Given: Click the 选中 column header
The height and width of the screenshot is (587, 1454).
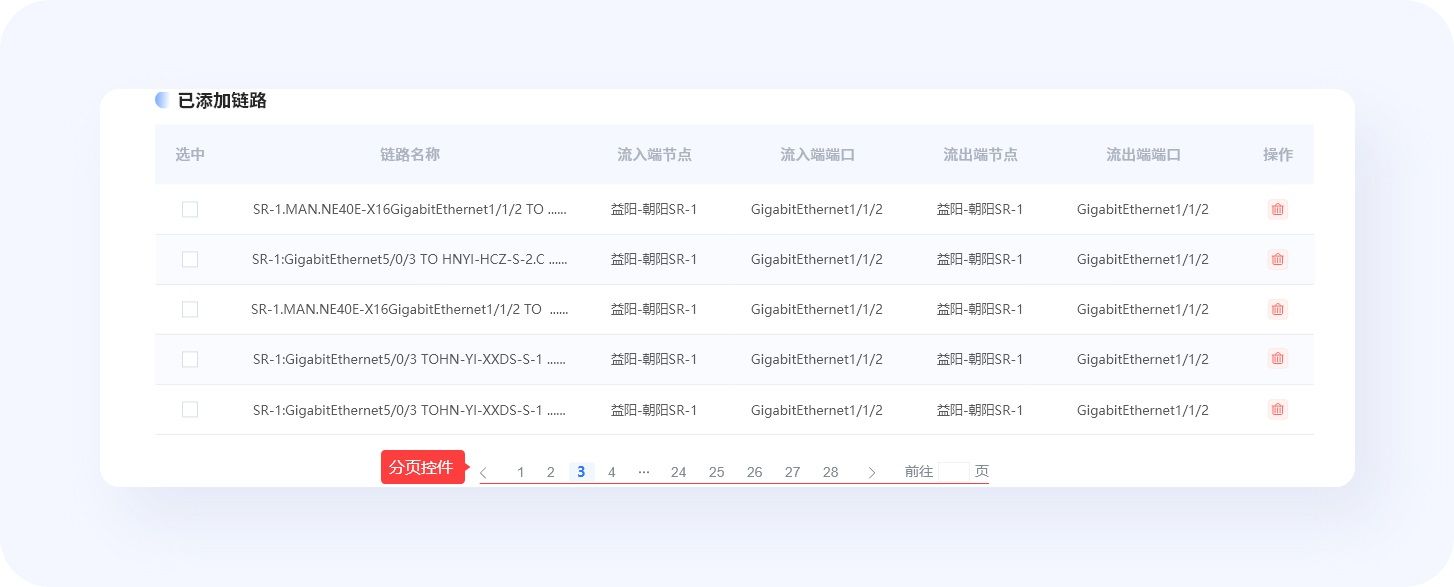Looking at the screenshot, I should click(190, 154).
